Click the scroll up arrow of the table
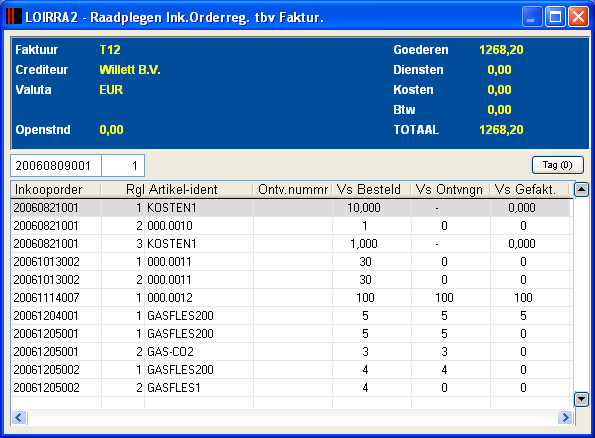Screen dimensions: 595x438 581,189
